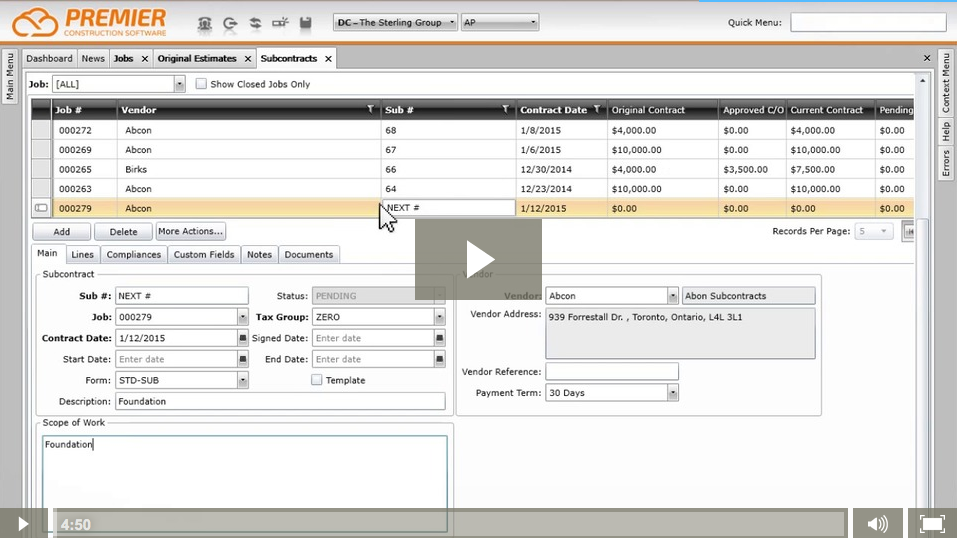The image size is (957, 538).
Task: Select the row for job 000265 Birks
Action: click(473, 169)
